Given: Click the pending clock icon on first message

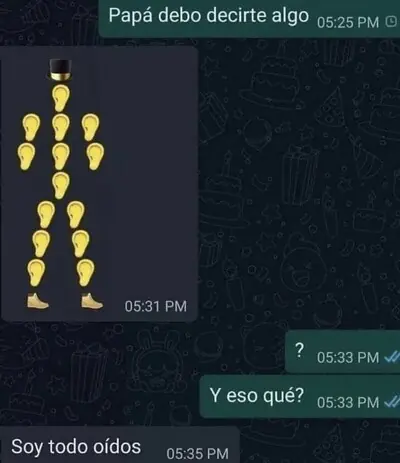Looking at the screenshot, I should pos(390,22).
